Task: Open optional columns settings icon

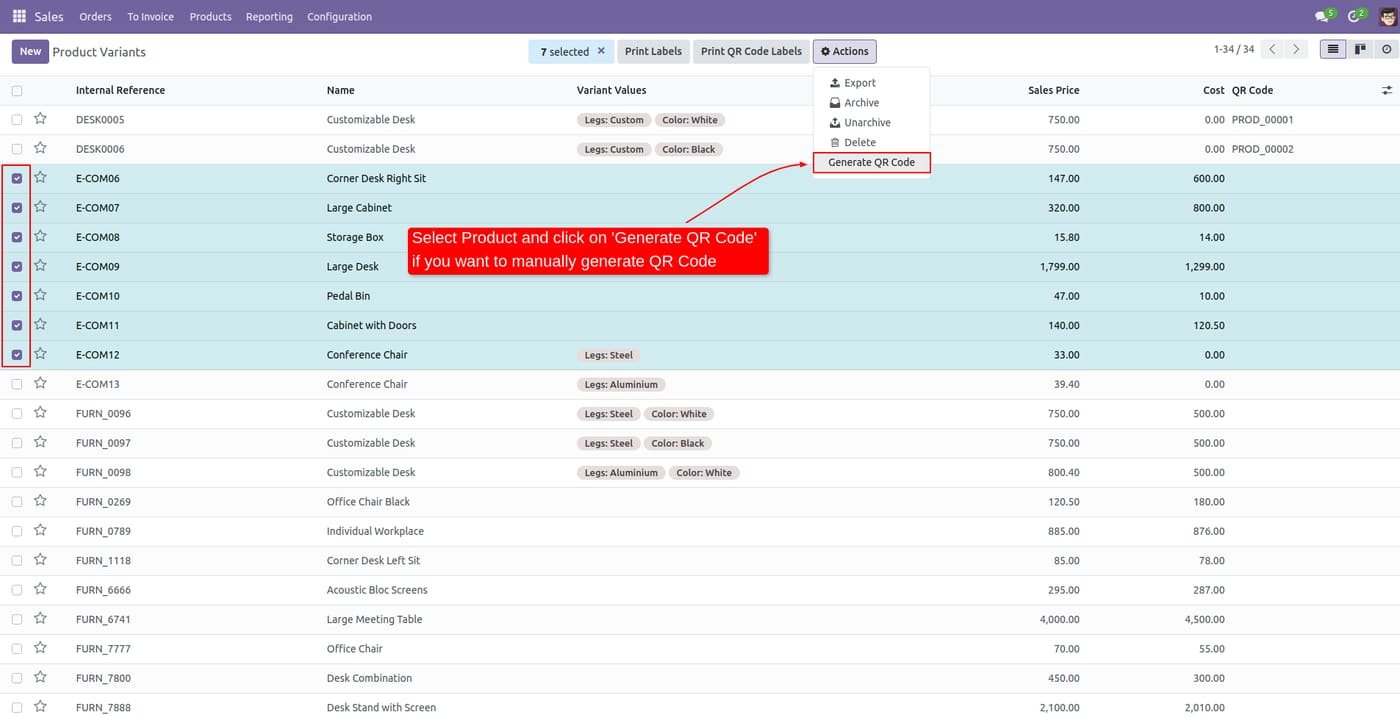Action: 1387,90
